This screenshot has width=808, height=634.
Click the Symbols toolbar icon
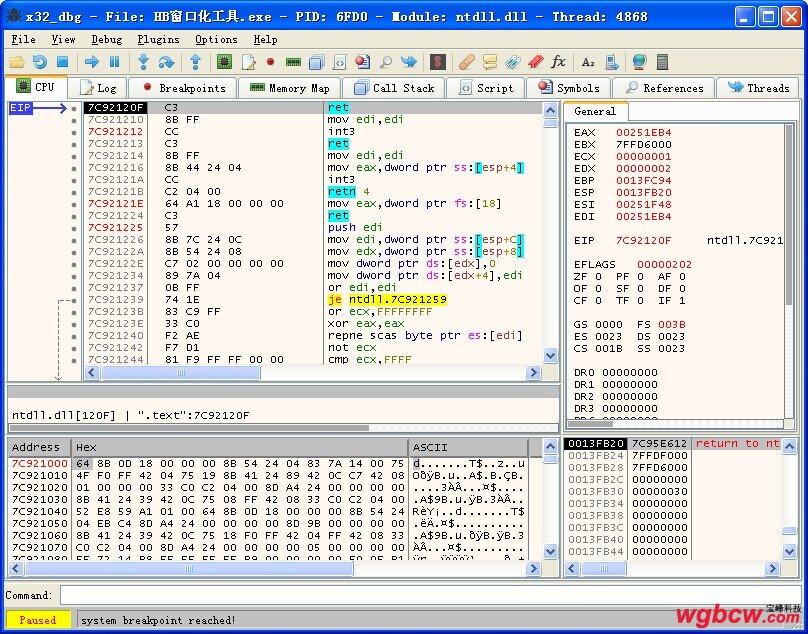[362, 62]
